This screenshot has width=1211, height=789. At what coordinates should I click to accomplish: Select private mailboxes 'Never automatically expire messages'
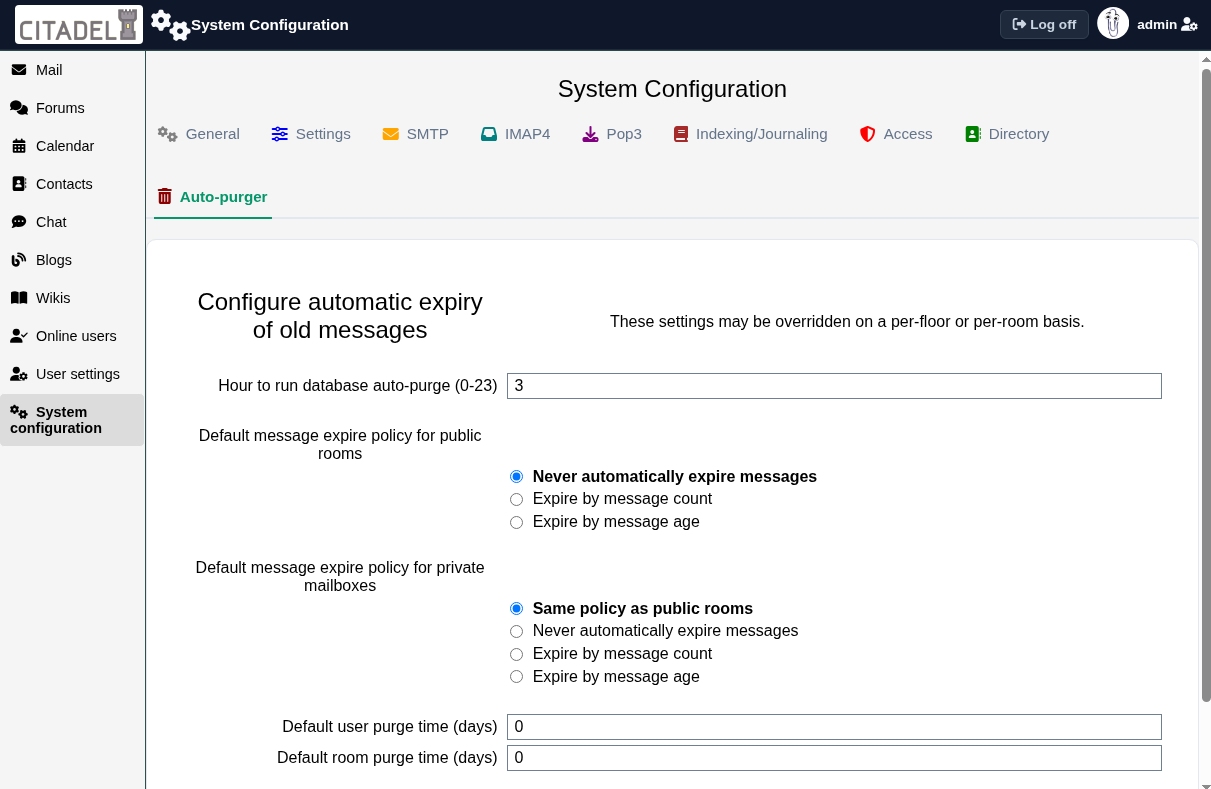coord(517,631)
